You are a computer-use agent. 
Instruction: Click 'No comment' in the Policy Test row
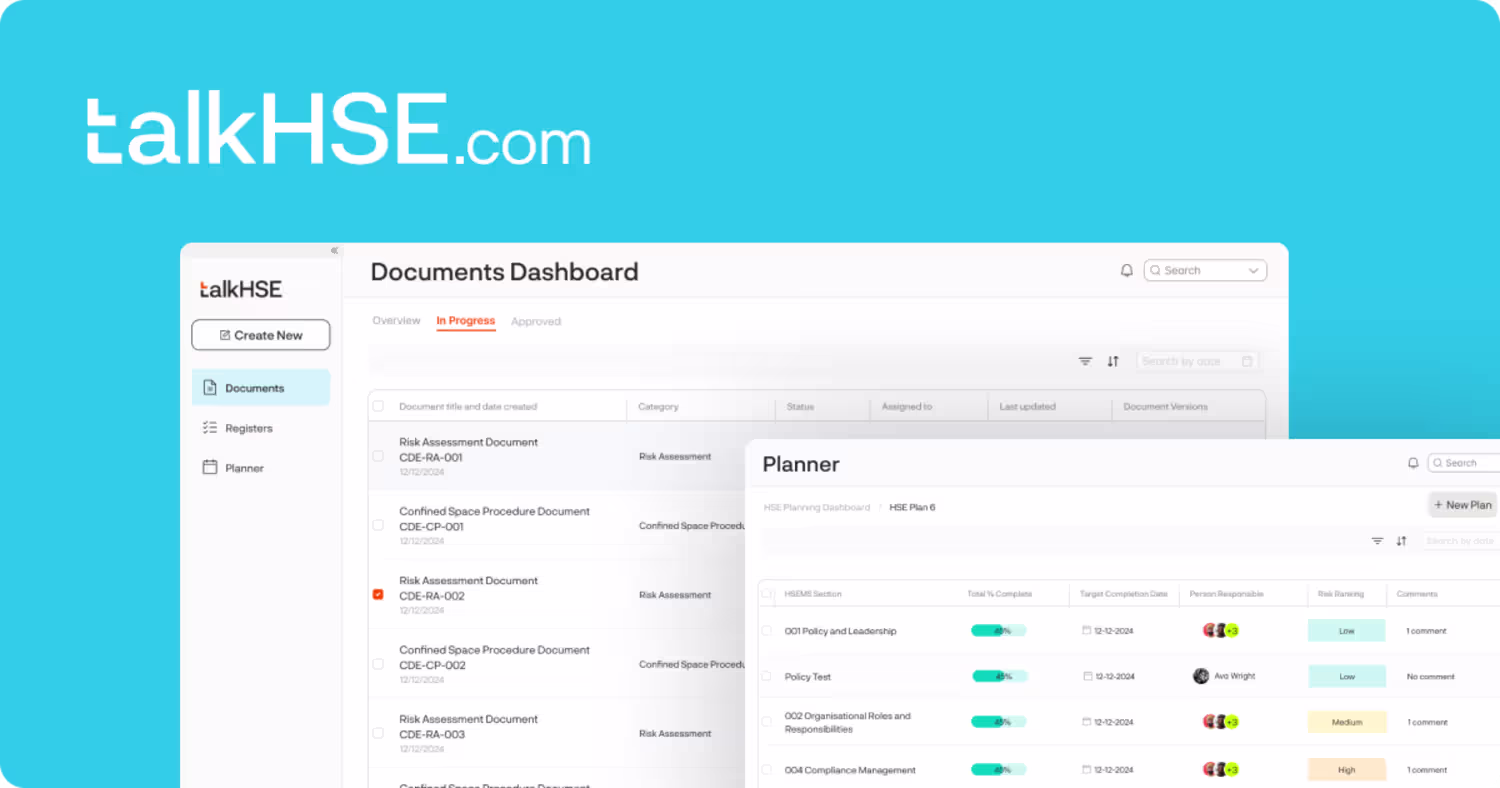point(1430,677)
